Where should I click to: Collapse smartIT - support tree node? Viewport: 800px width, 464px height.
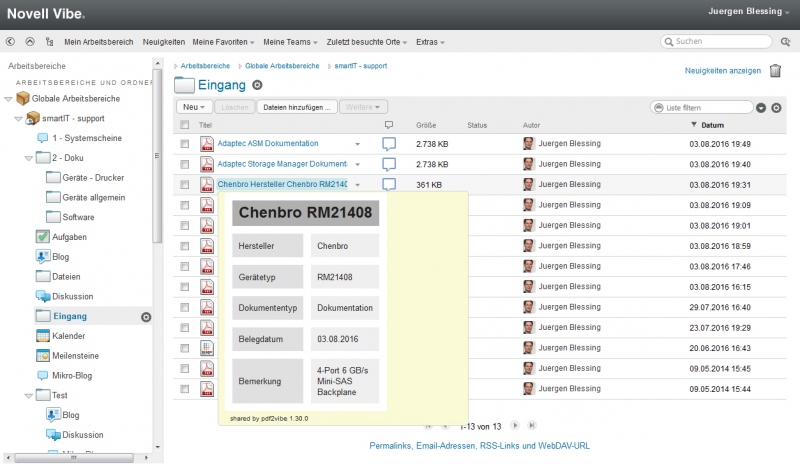coord(18,119)
